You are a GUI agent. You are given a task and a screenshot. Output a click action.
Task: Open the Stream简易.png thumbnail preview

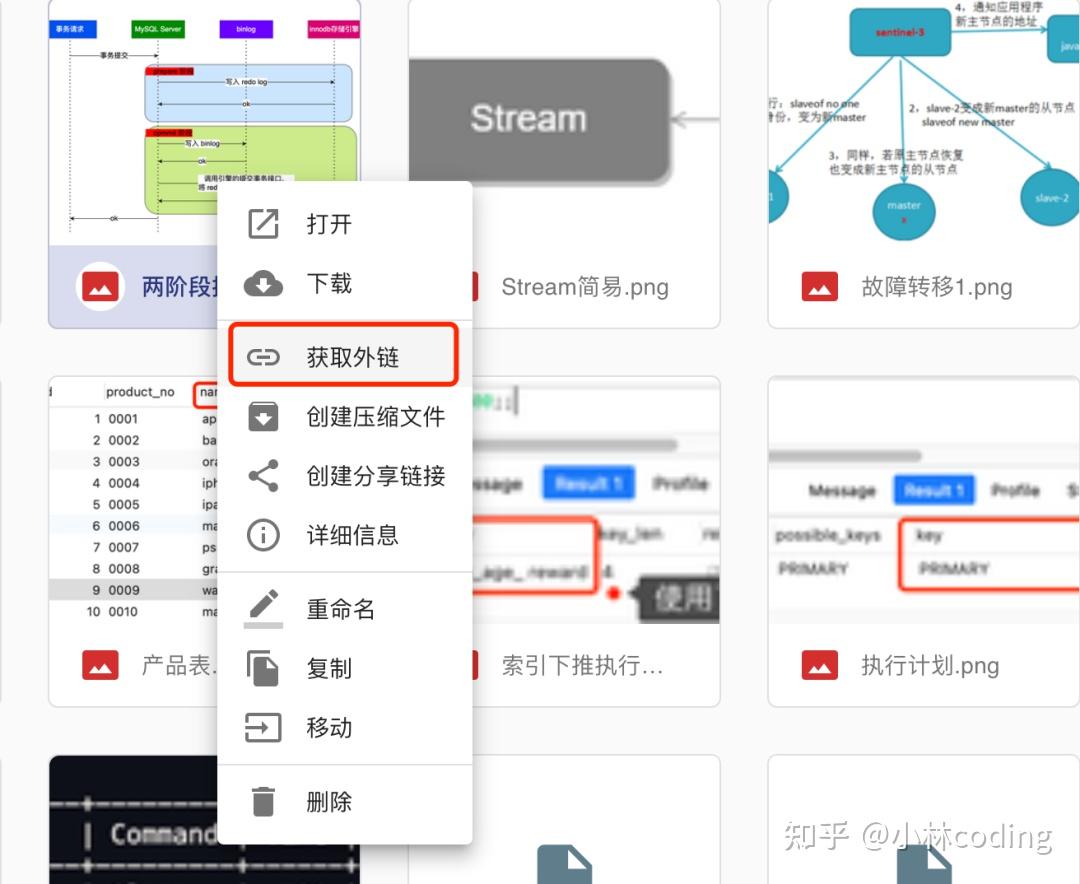tap(563, 120)
